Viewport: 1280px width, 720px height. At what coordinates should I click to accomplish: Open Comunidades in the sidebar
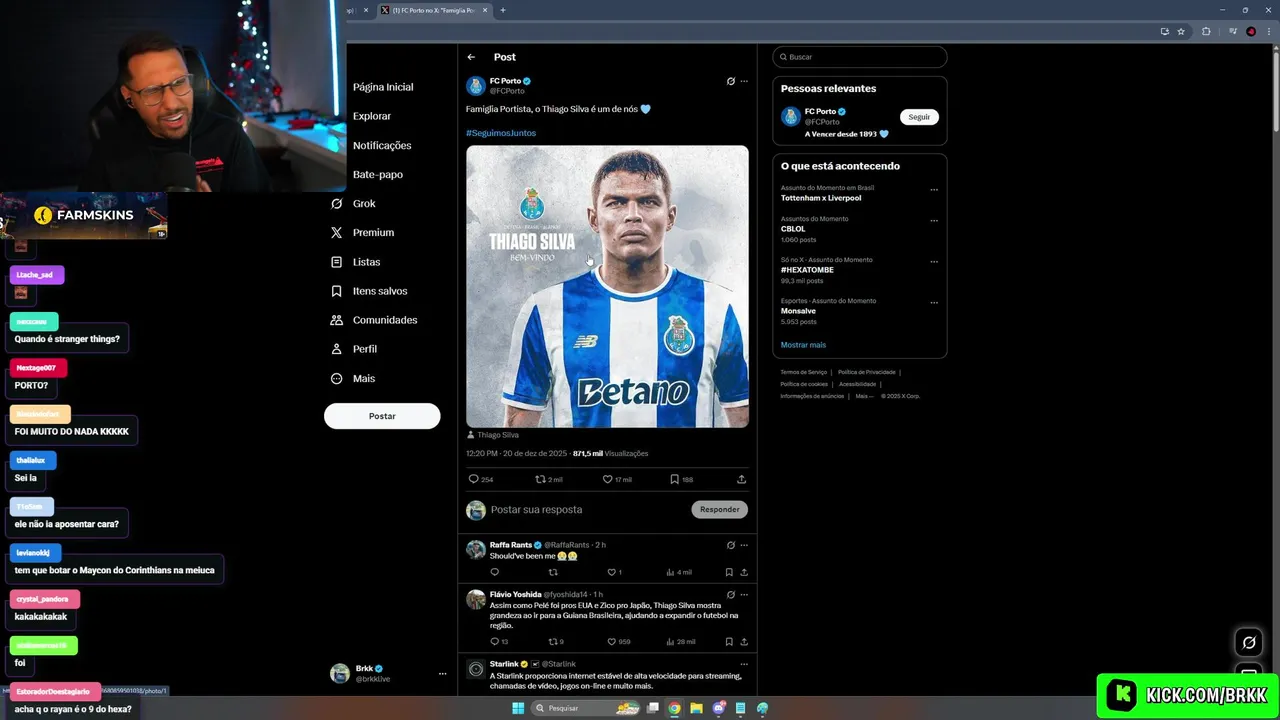click(x=385, y=320)
